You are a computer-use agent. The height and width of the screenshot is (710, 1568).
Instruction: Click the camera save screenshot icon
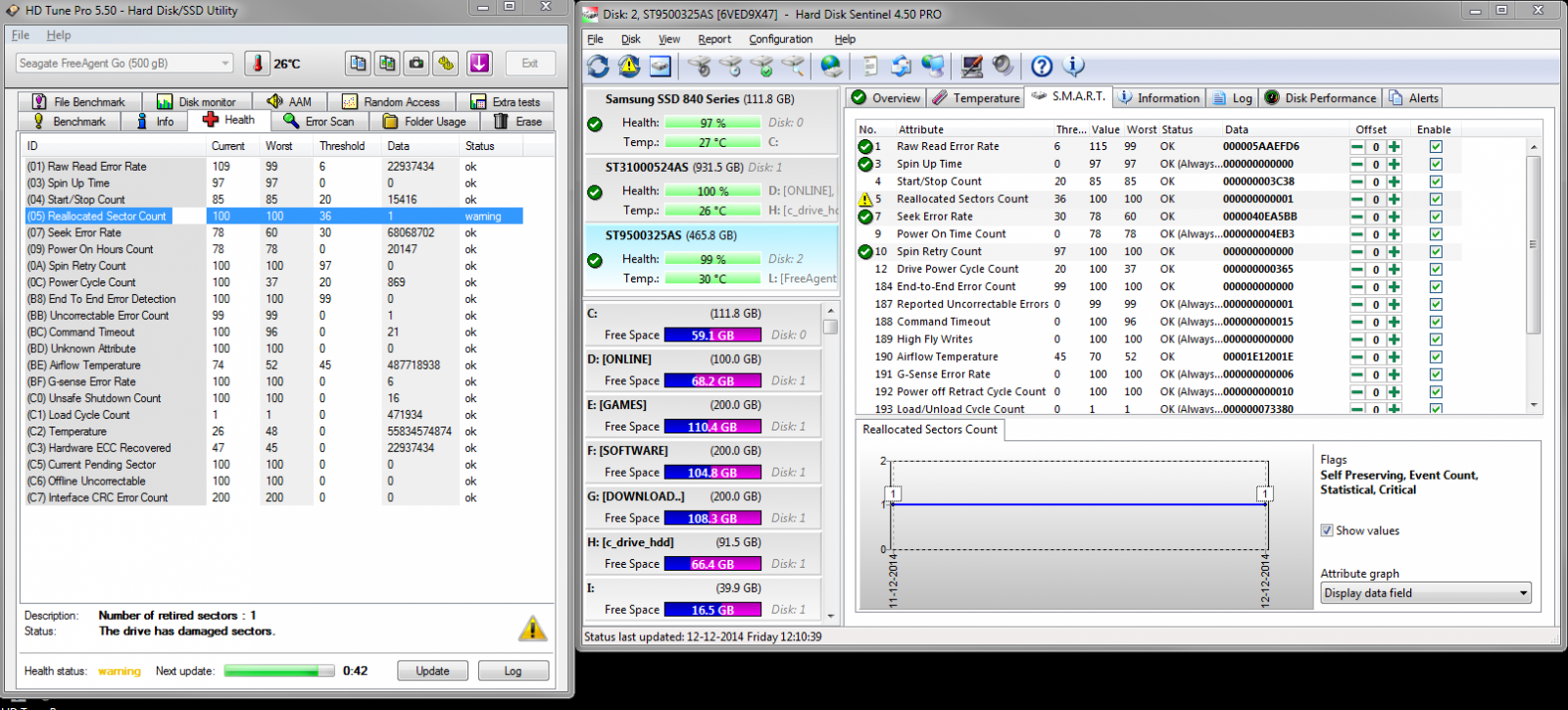pyautogui.click(x=417, y=64)
